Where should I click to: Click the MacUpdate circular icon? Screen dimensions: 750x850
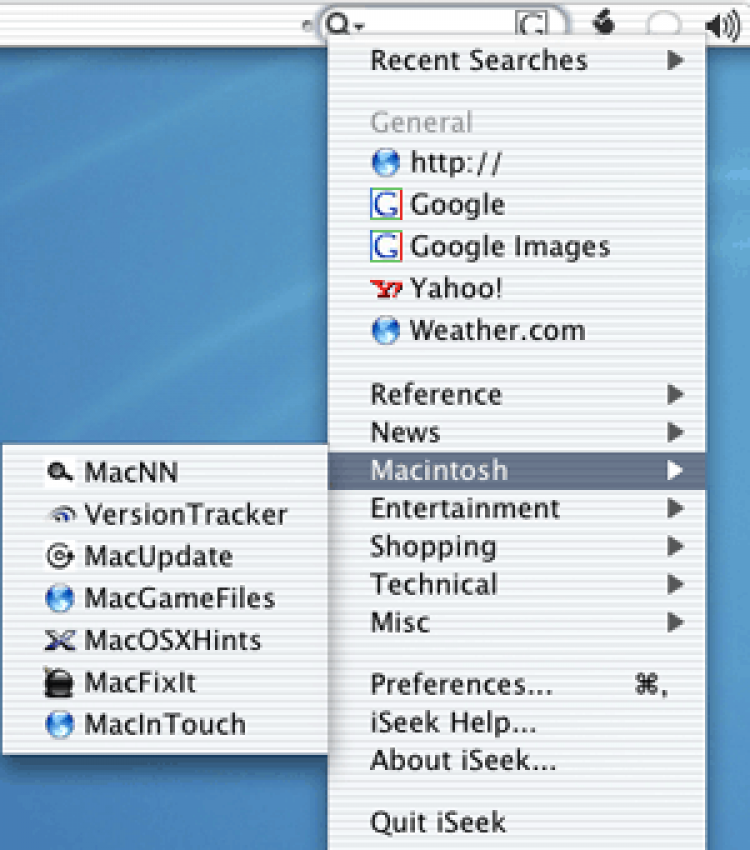click(60, 556)
